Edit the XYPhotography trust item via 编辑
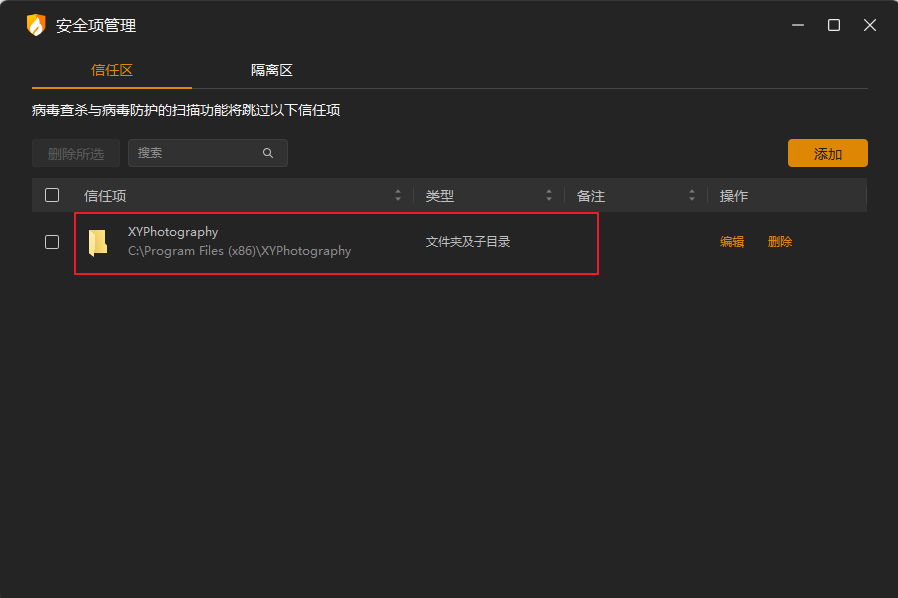This screenshot has width=898, height=598. [x=732, y=242]
